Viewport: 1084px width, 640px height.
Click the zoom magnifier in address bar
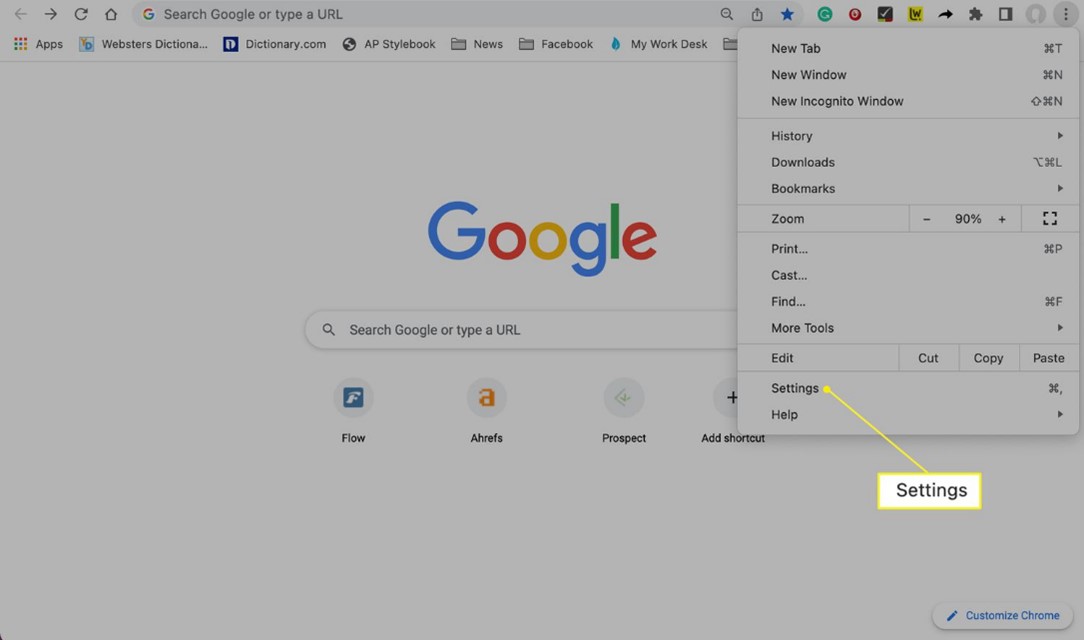[727, 14]
